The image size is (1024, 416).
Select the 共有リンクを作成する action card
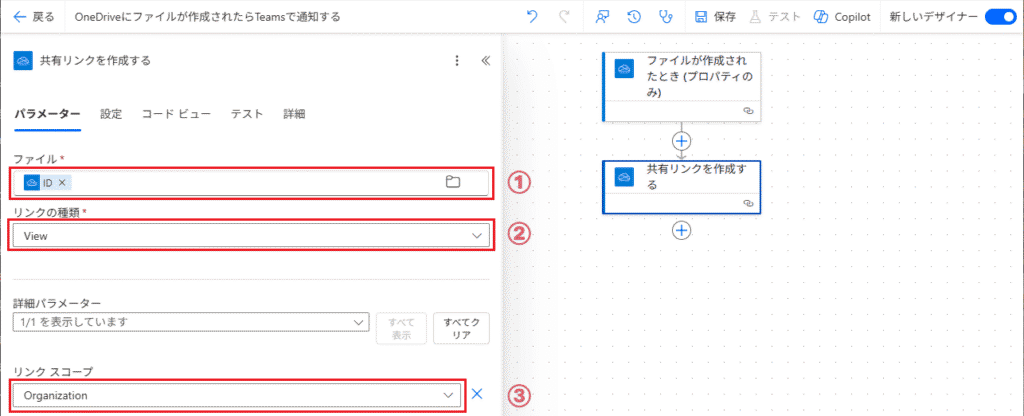click(x=682, y=187)
